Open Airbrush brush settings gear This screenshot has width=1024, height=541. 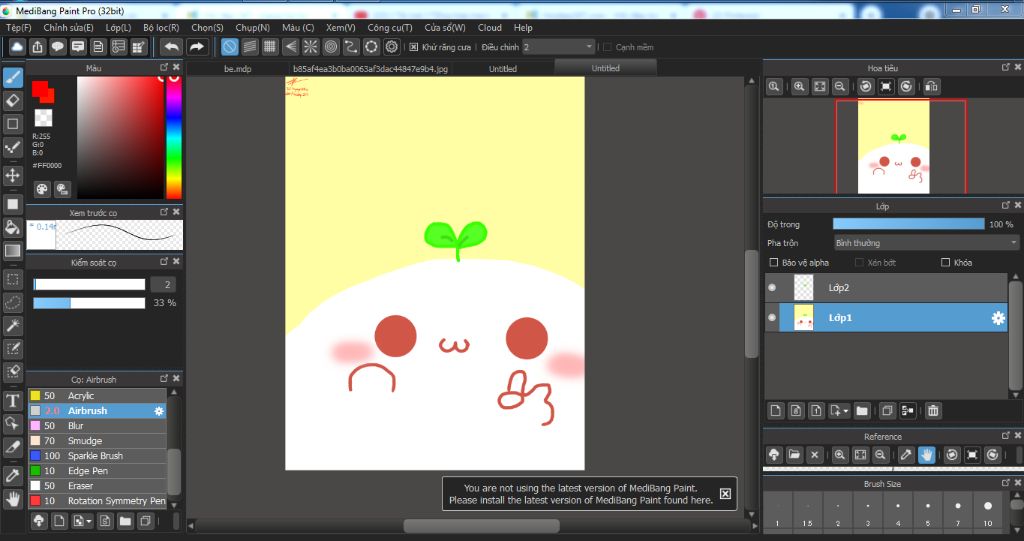(x=159, y=411)
